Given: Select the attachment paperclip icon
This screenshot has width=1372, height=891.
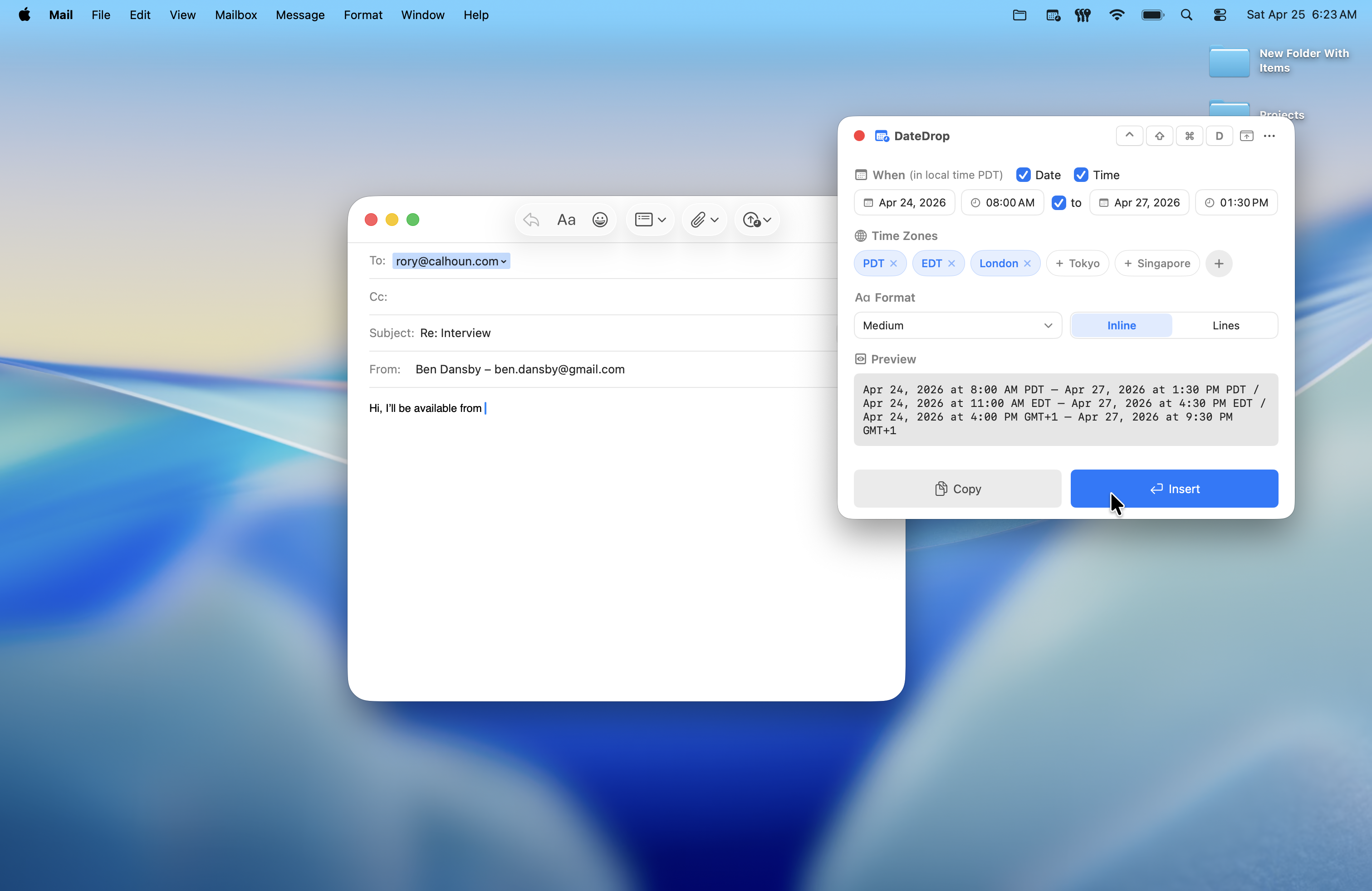Looking at the screenshot, I should coord(699,220).
